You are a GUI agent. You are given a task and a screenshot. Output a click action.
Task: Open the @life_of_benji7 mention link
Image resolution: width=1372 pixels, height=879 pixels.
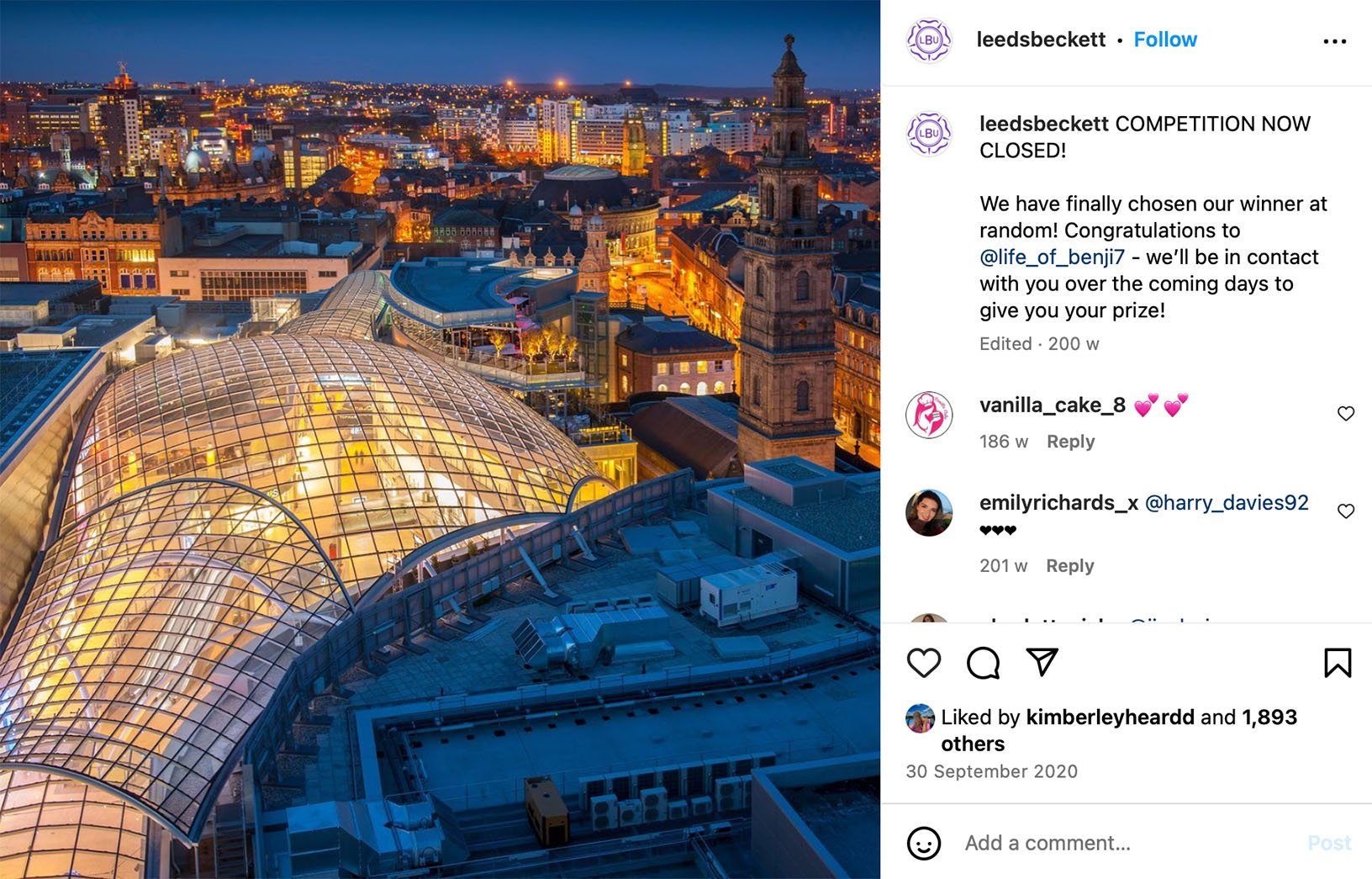coord(1052,257)
